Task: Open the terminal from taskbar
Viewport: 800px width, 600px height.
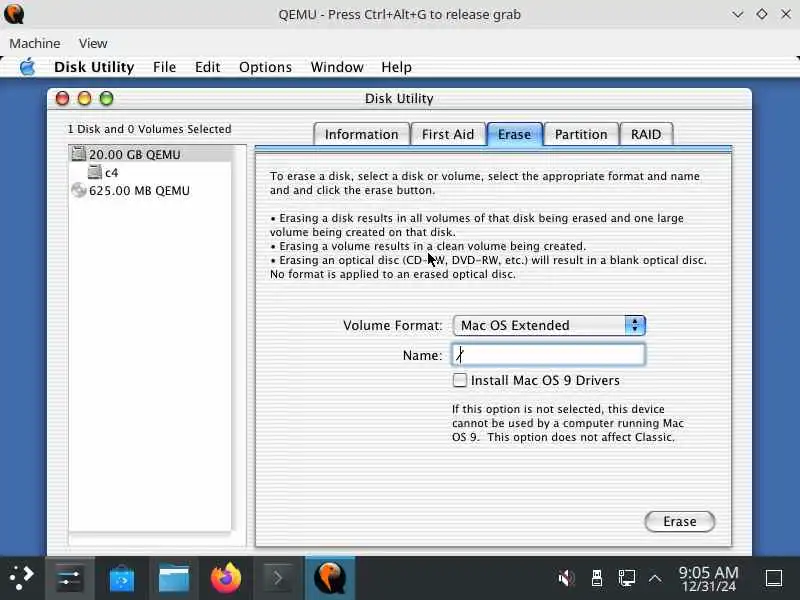Action: pos(278,578)
